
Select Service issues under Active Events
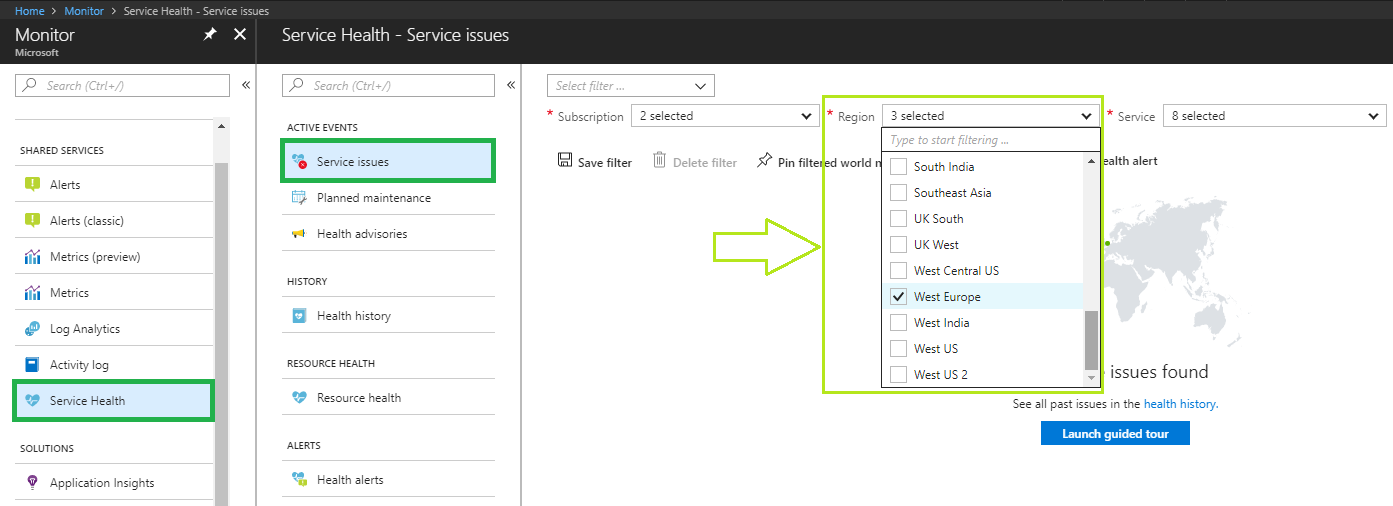388,162
